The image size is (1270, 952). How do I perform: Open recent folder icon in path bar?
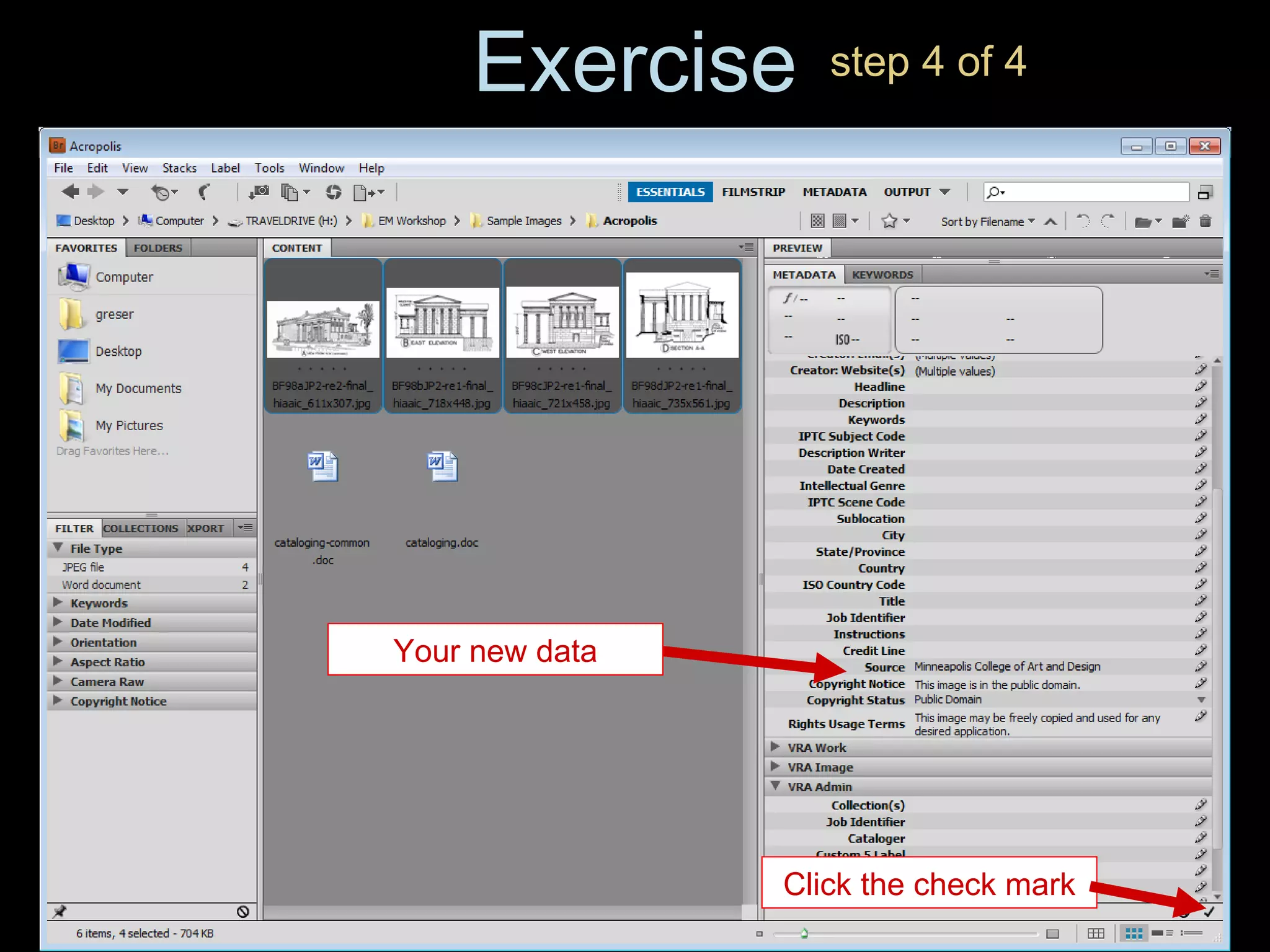pos(1148,222)
